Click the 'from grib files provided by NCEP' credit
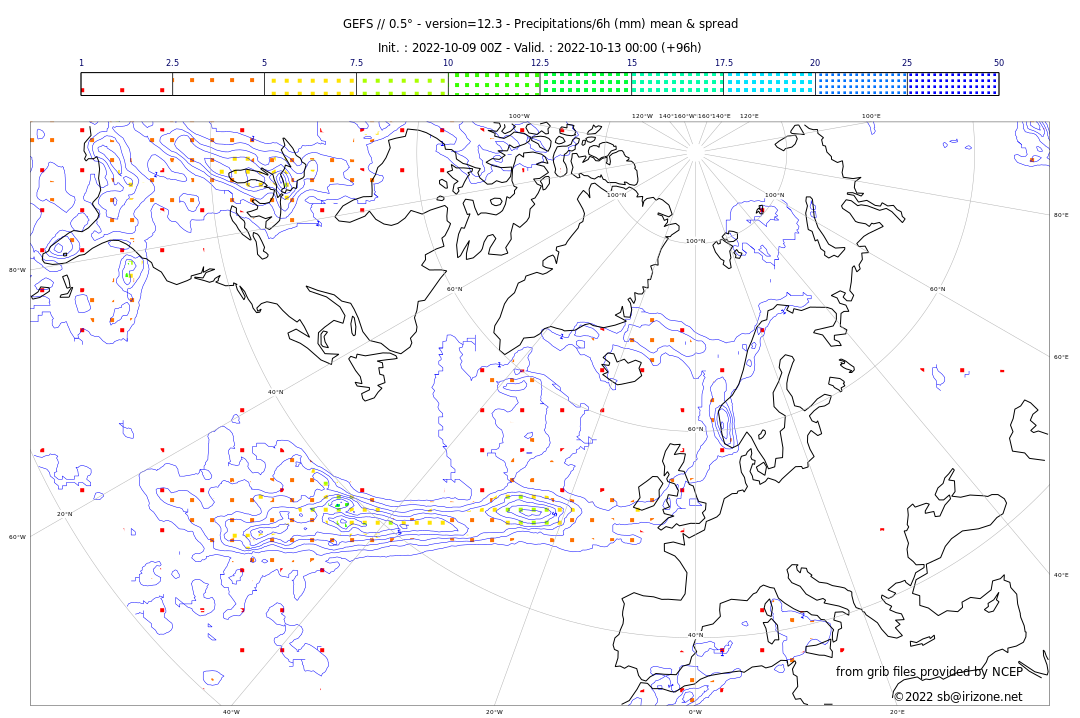 (929, 672)
